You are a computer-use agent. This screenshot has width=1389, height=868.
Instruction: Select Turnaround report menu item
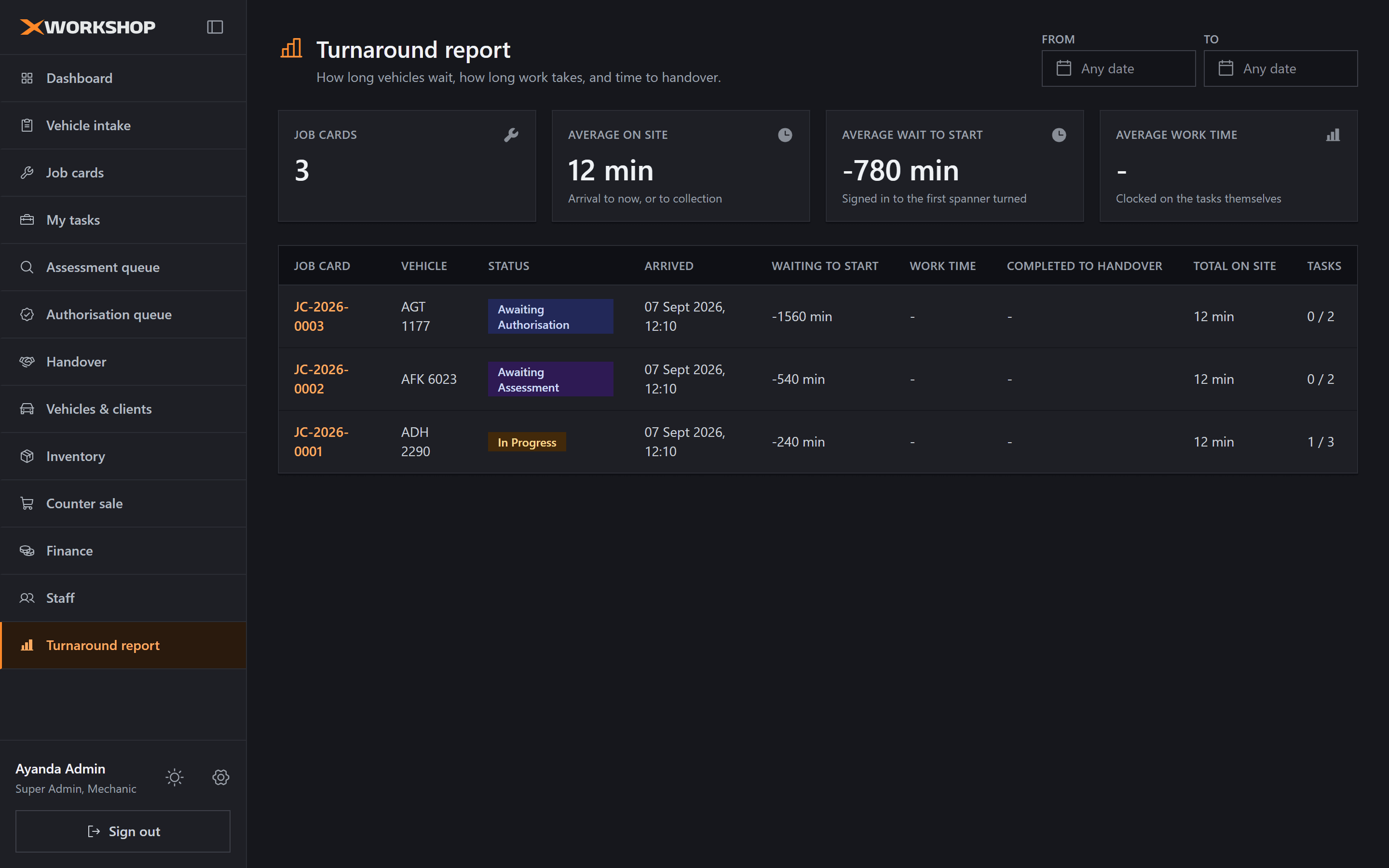pyautogui.click(x=123, y=645)
